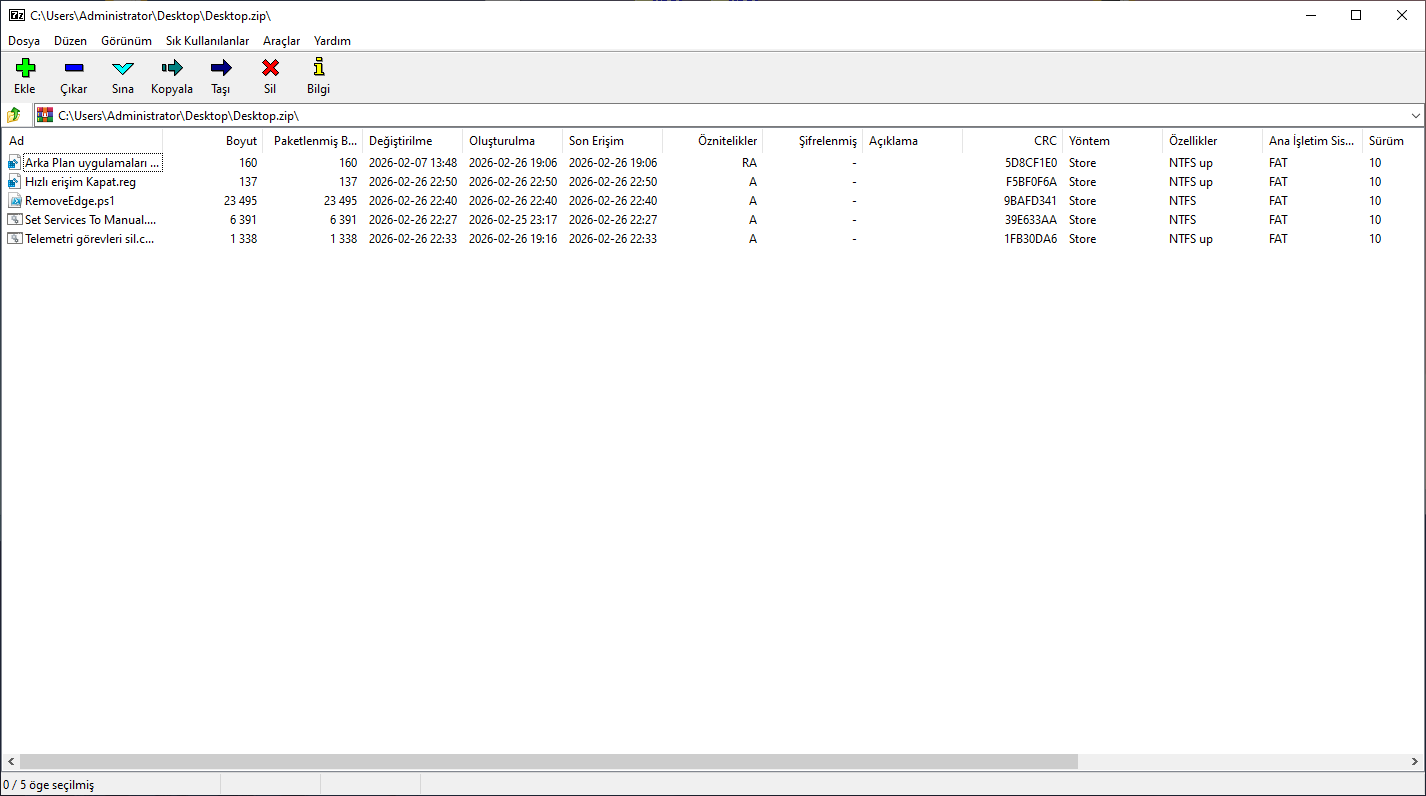Select the 'RemoveEdge.ps1' file name
1426x796 pixels.
click(70, 201)
